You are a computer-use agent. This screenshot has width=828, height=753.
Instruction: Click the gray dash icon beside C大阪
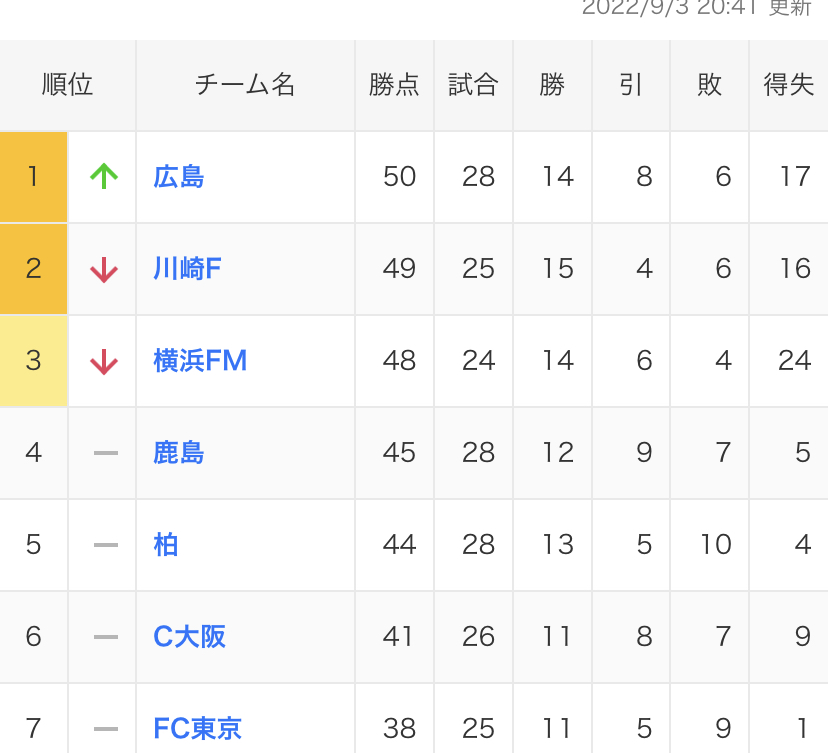point(106,637)
